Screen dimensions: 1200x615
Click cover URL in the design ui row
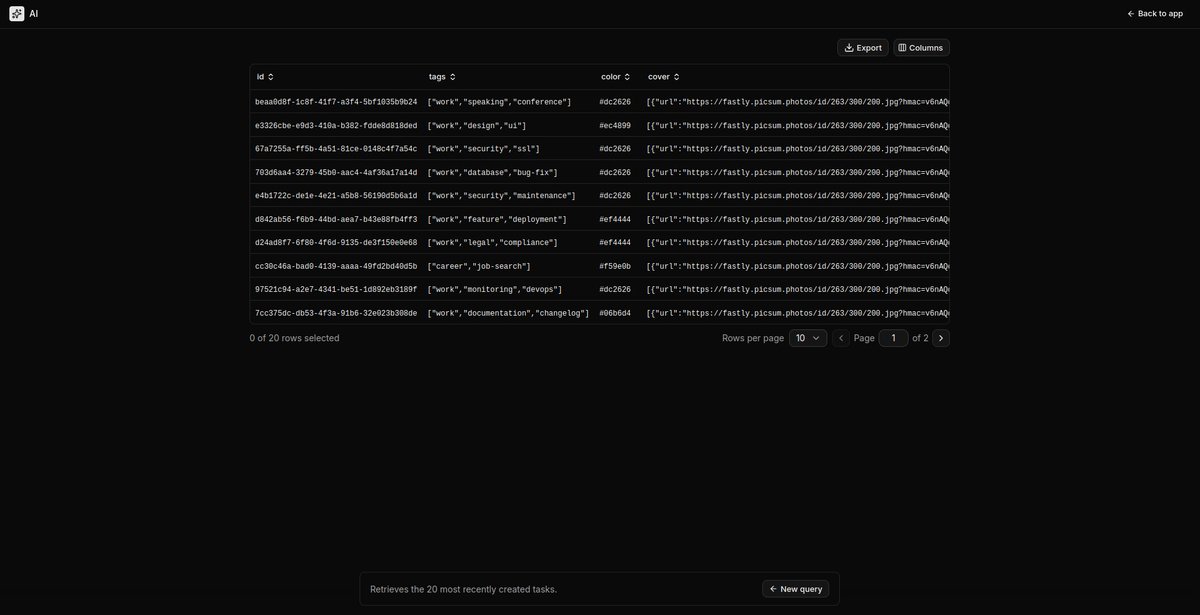click(797, 126)
